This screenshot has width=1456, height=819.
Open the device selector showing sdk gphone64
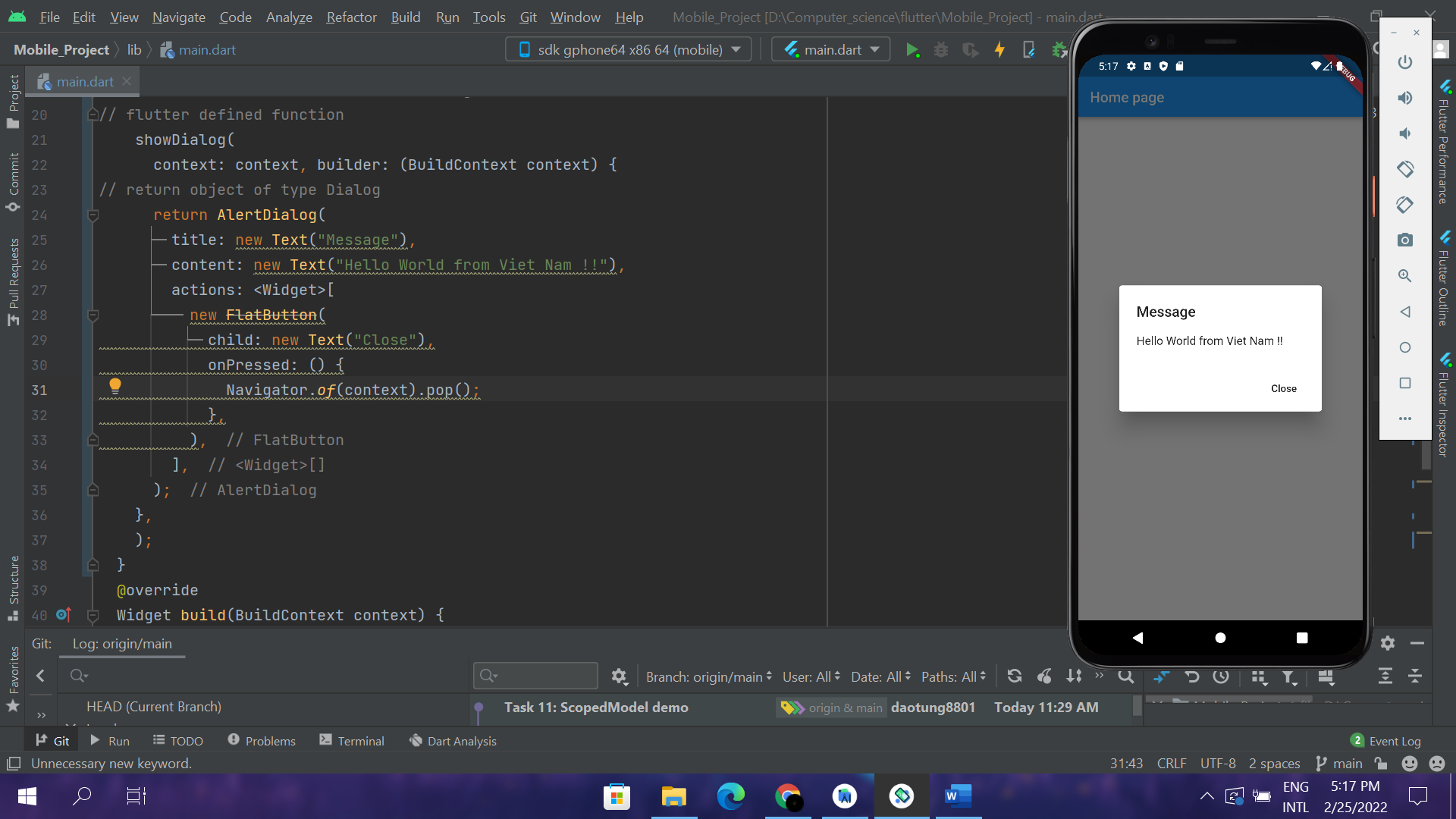628,49
